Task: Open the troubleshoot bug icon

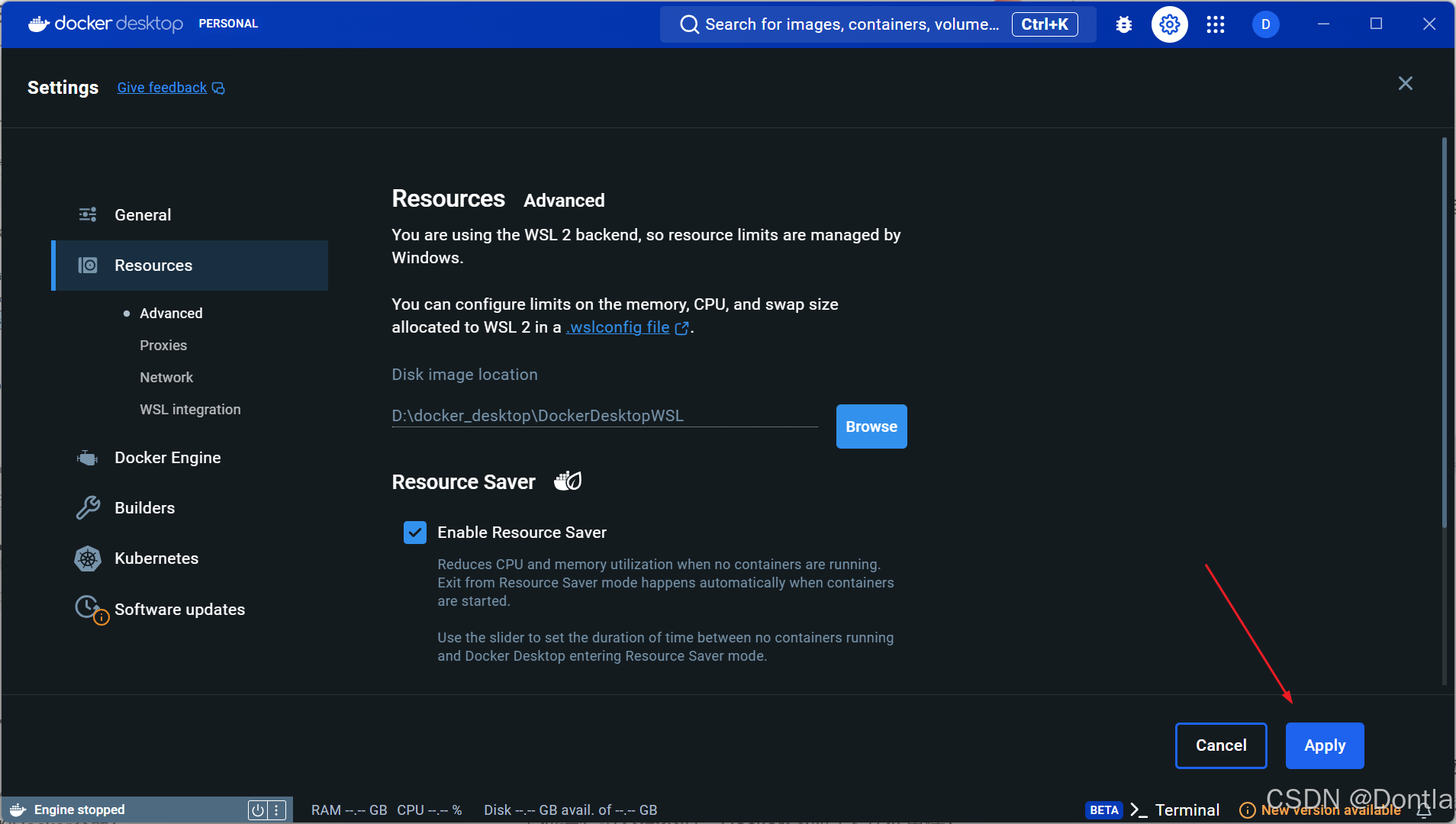Action: coord(1123,24)
